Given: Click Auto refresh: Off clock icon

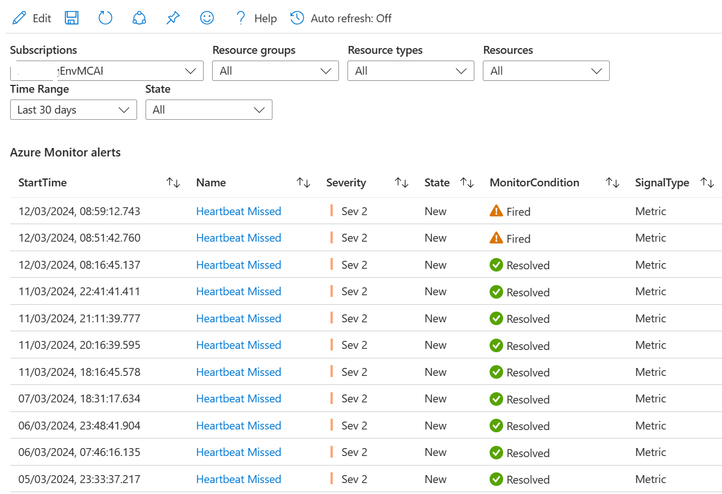Looking at the screenshot, I should pyautogui.click(x=297, y=18).
